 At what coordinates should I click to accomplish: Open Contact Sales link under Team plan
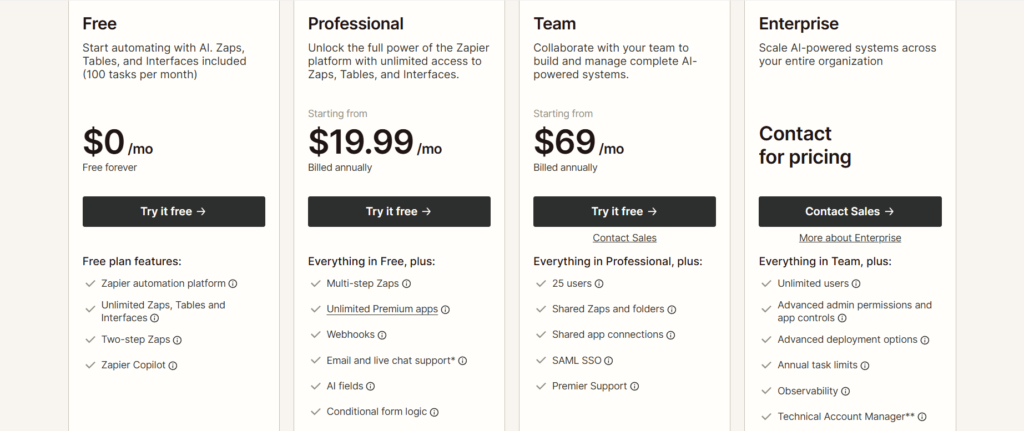624,238
